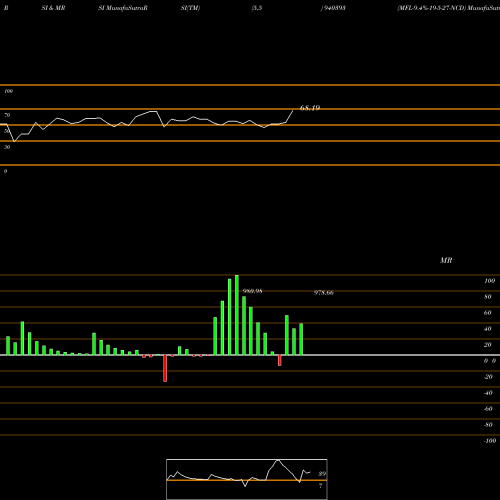Viewport: 500px width, 500px height.
Task: Click the RSI axis label 70
Action: [7, 115]
